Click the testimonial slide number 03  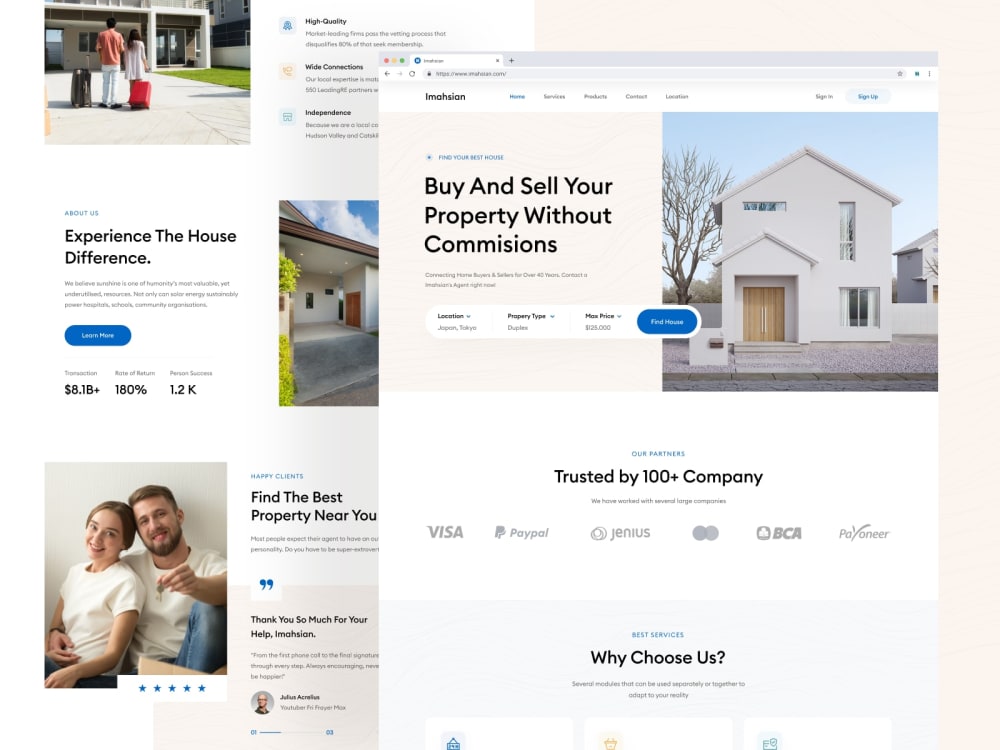[x=330, y=732]
